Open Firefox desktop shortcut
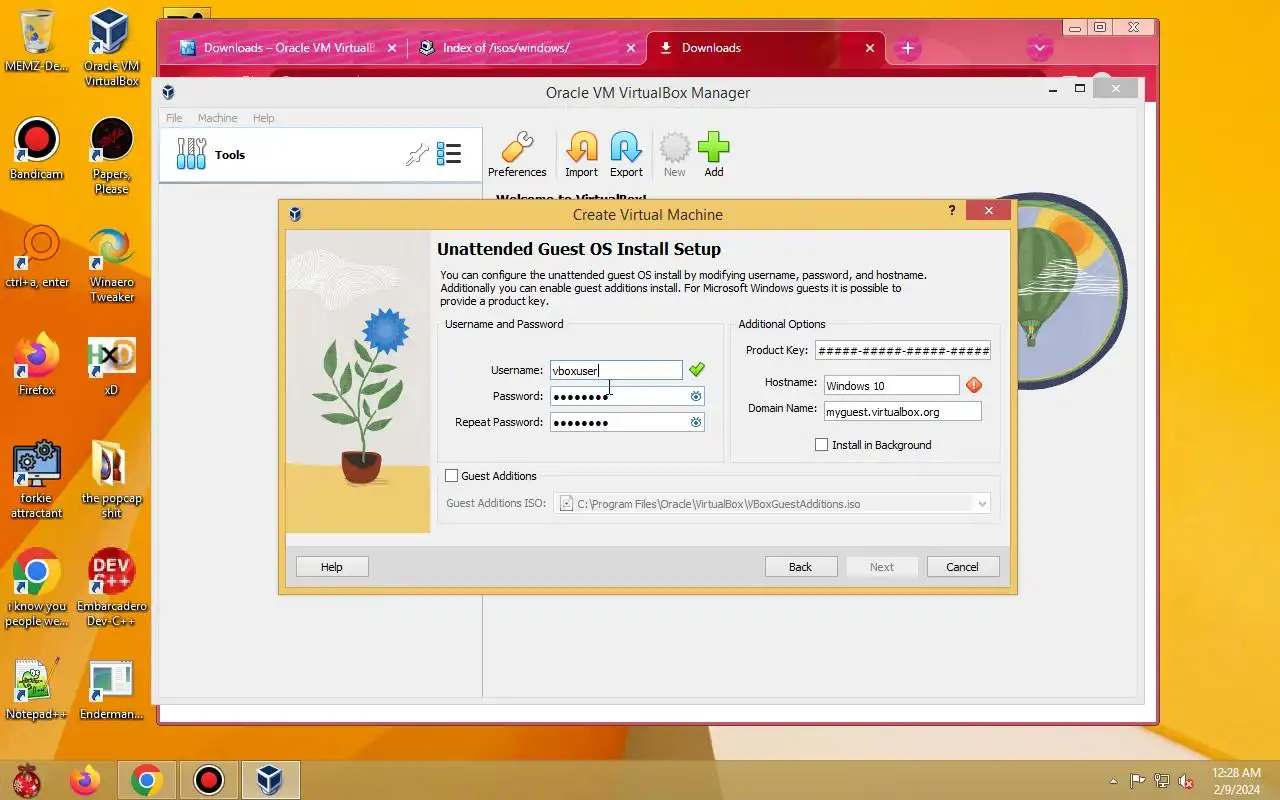The height and width of the screenshot is (800, 1280). (x=36, y=364)
